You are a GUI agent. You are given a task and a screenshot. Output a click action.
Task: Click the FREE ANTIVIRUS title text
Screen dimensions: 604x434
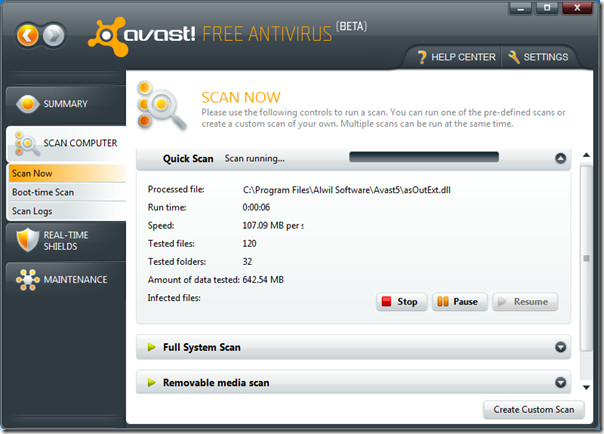click(x=267, y=34)
